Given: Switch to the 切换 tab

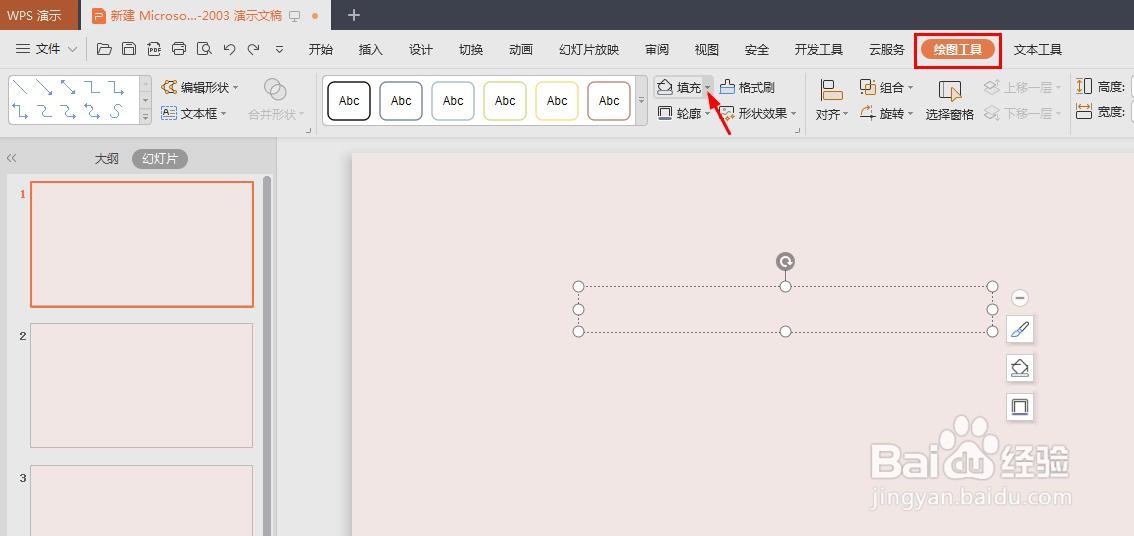Looking at the screenshot, I should pos(471,49).
